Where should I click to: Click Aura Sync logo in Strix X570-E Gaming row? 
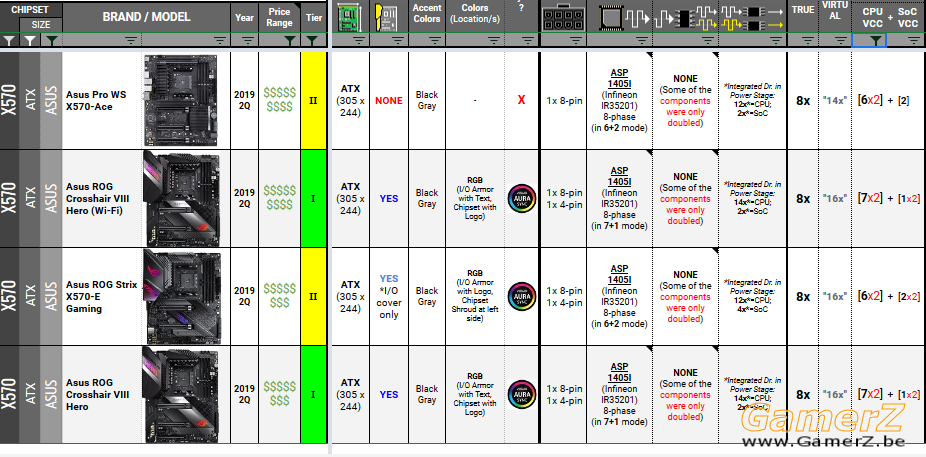(522, 296)
